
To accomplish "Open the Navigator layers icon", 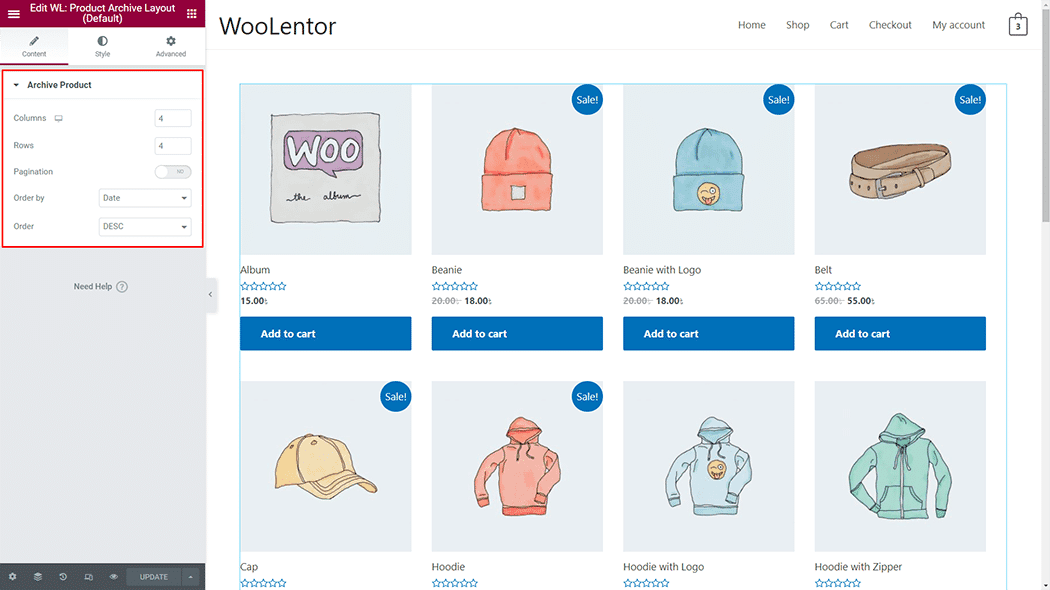I will 38,577.
